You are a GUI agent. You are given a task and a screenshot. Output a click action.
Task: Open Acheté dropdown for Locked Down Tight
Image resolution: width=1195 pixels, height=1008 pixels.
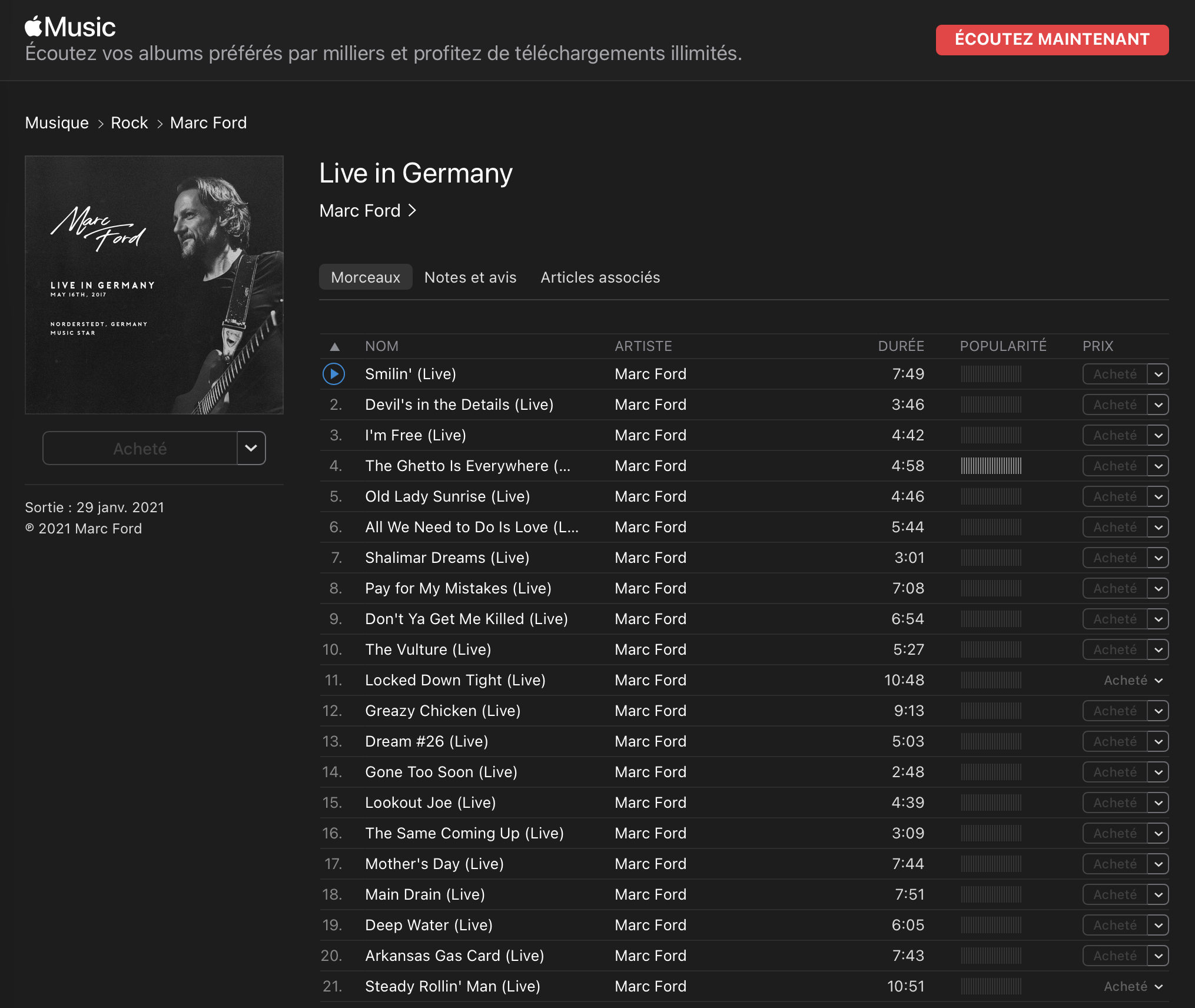point(1159,681)
